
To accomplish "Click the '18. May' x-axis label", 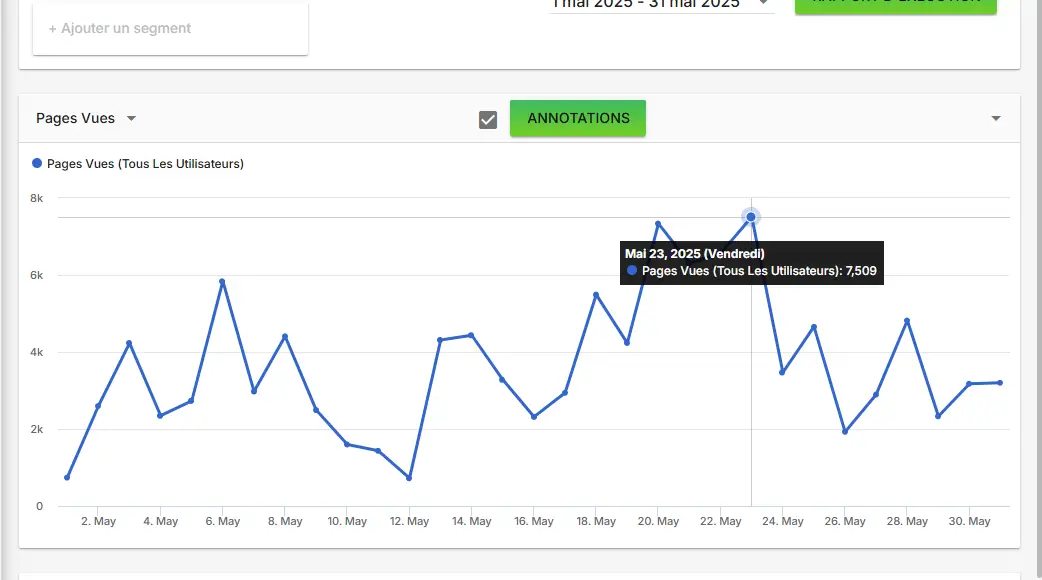I will [596, 522].
